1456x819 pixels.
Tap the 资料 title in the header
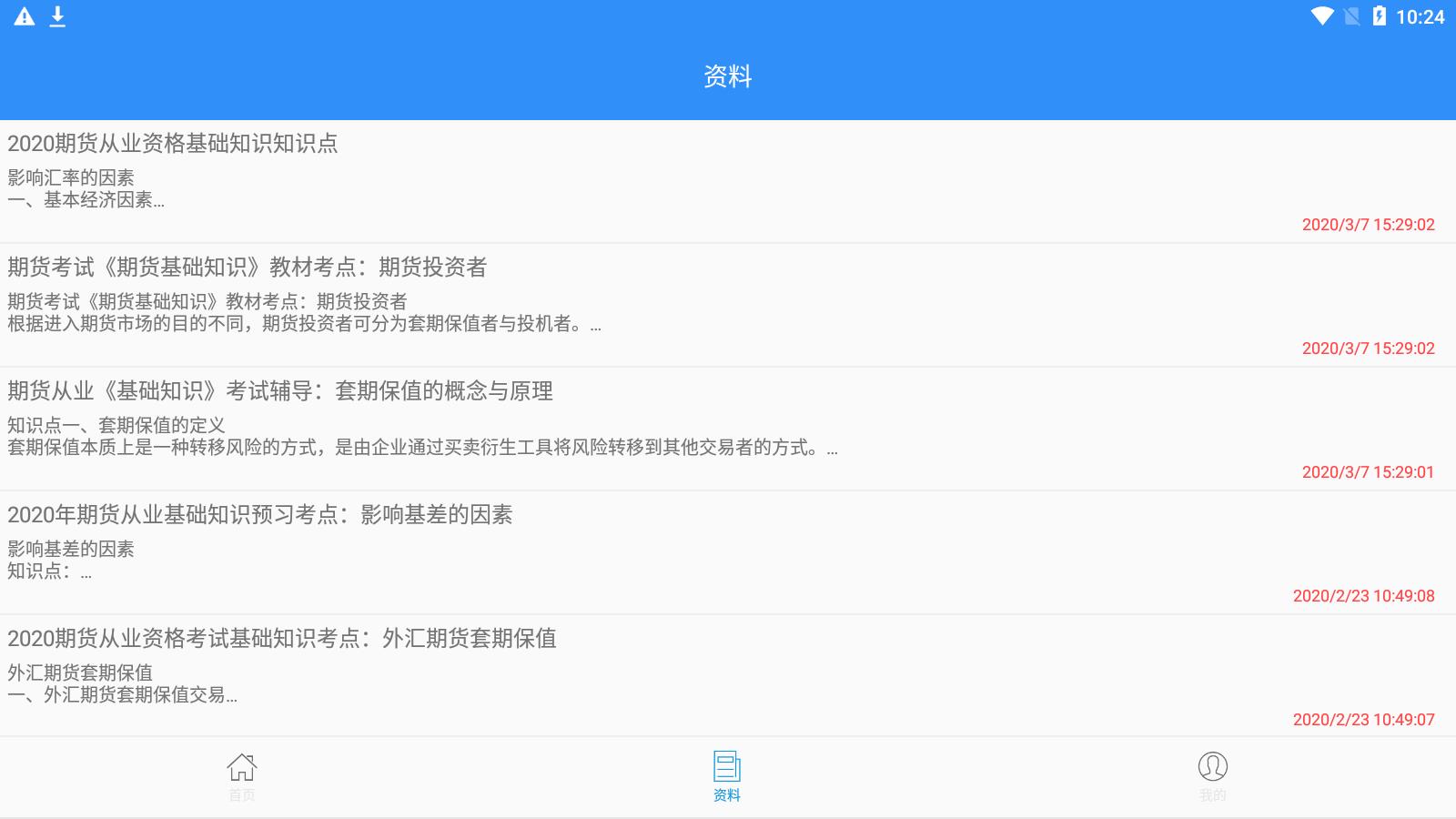pos(728,76)
